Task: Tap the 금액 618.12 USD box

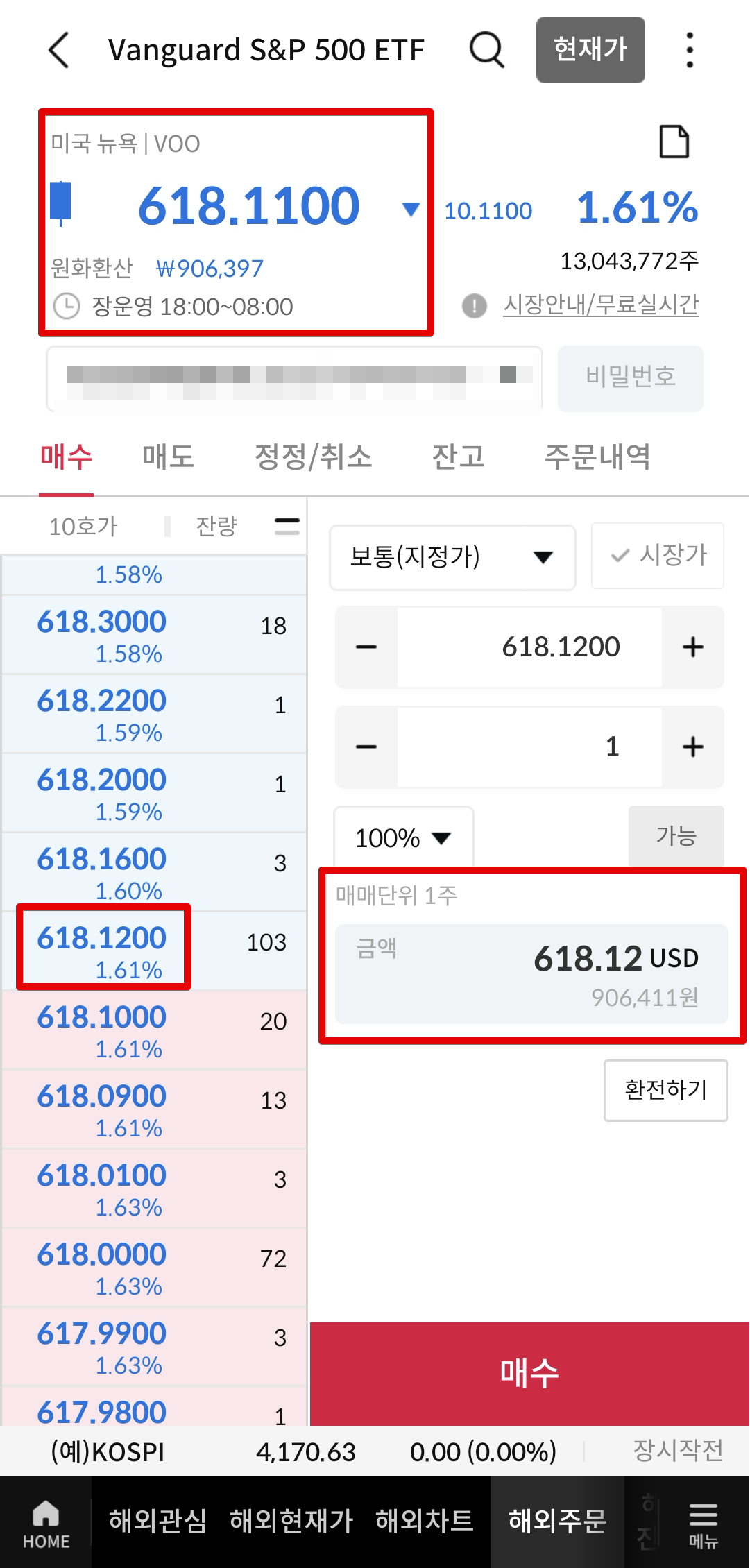Action: click(x=531, y=974)
